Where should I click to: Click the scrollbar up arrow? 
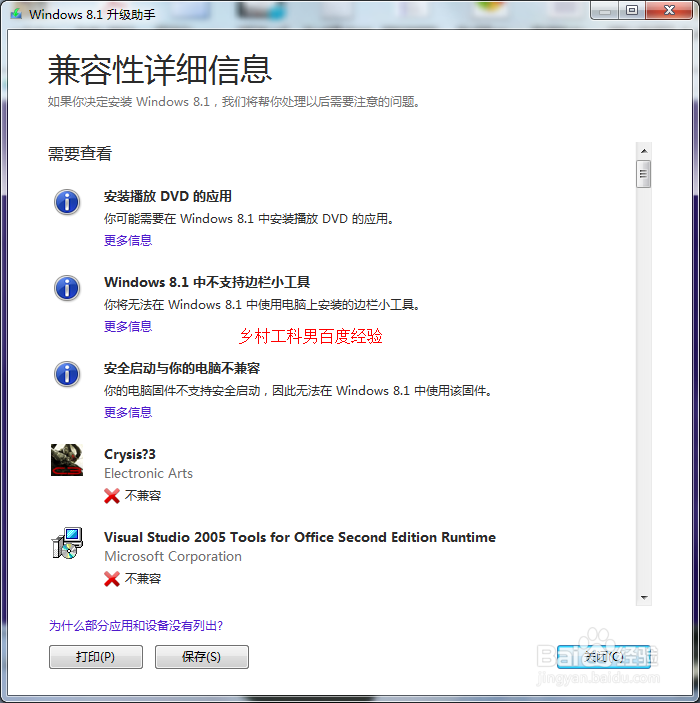(644, 151)
